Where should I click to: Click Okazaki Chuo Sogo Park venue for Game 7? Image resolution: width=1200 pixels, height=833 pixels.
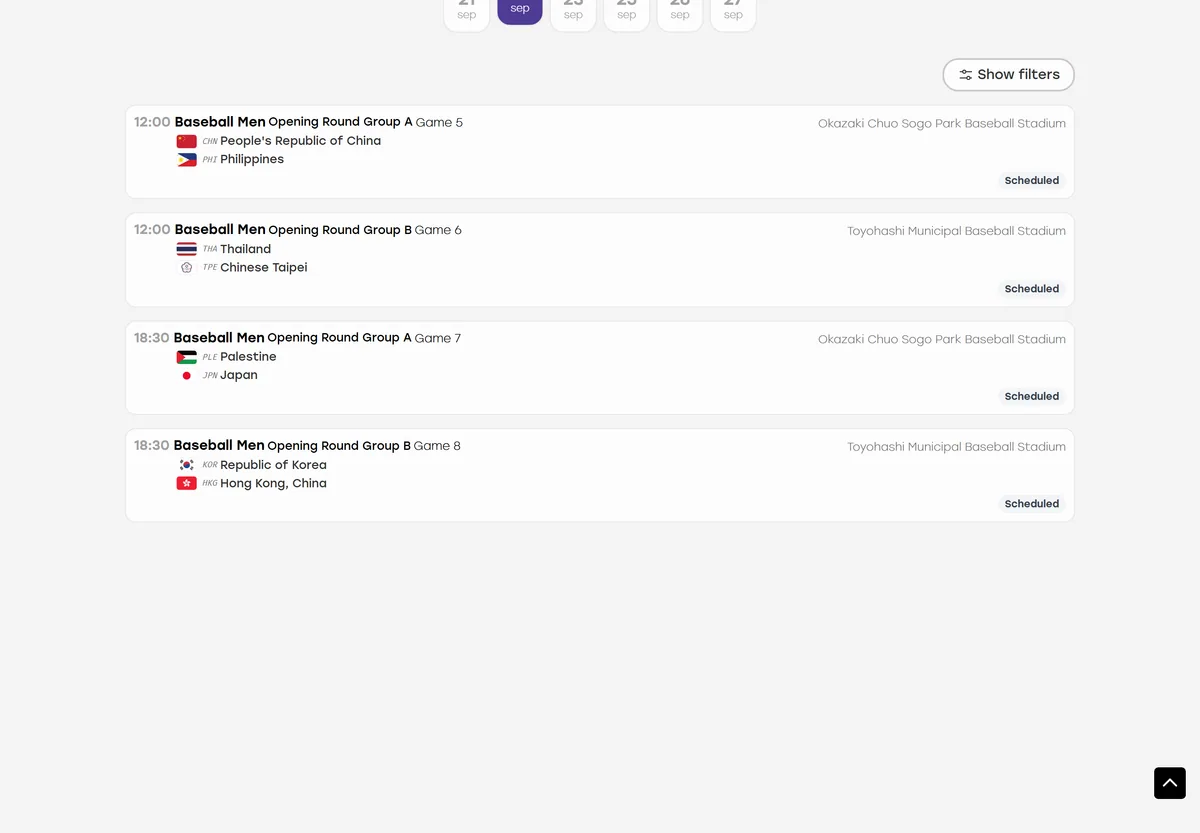pos(942,340)
